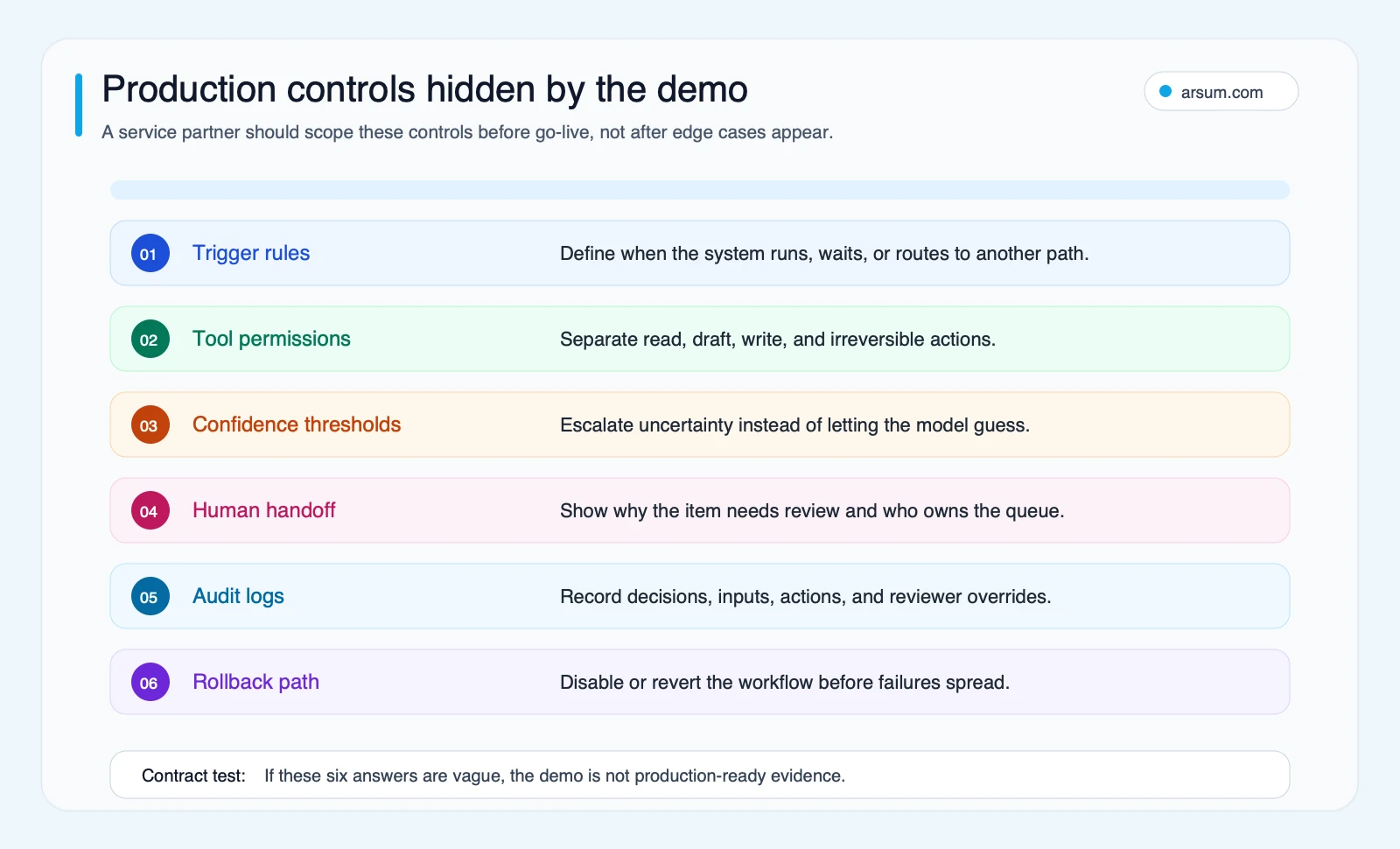Click the orange 03 number badge
The width and height of the screenshot is (1400, 849).
pyautogui.click(x=150, y=425)
